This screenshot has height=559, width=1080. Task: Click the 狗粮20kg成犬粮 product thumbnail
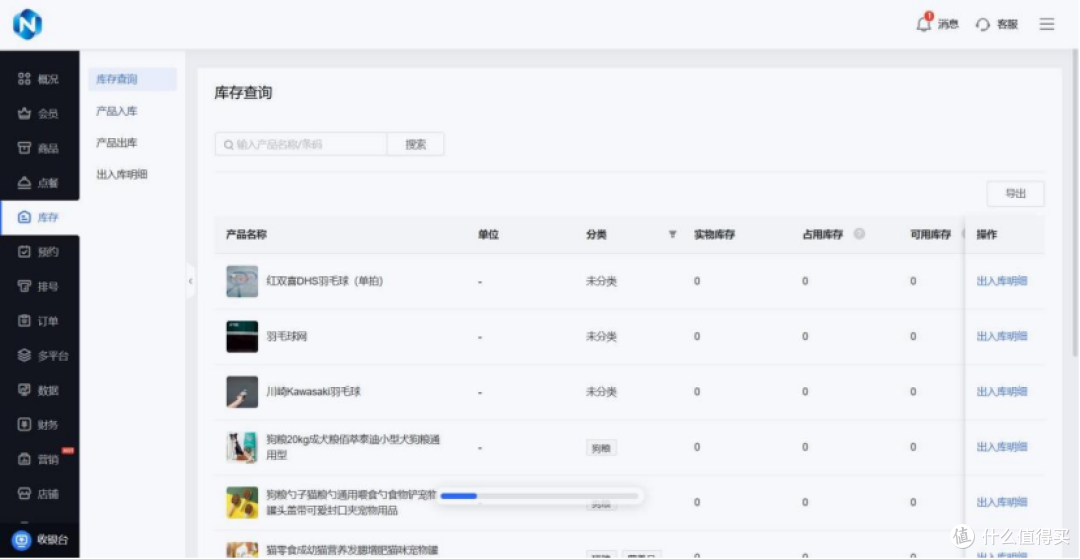pyautogui.click(x=242, y=447)
